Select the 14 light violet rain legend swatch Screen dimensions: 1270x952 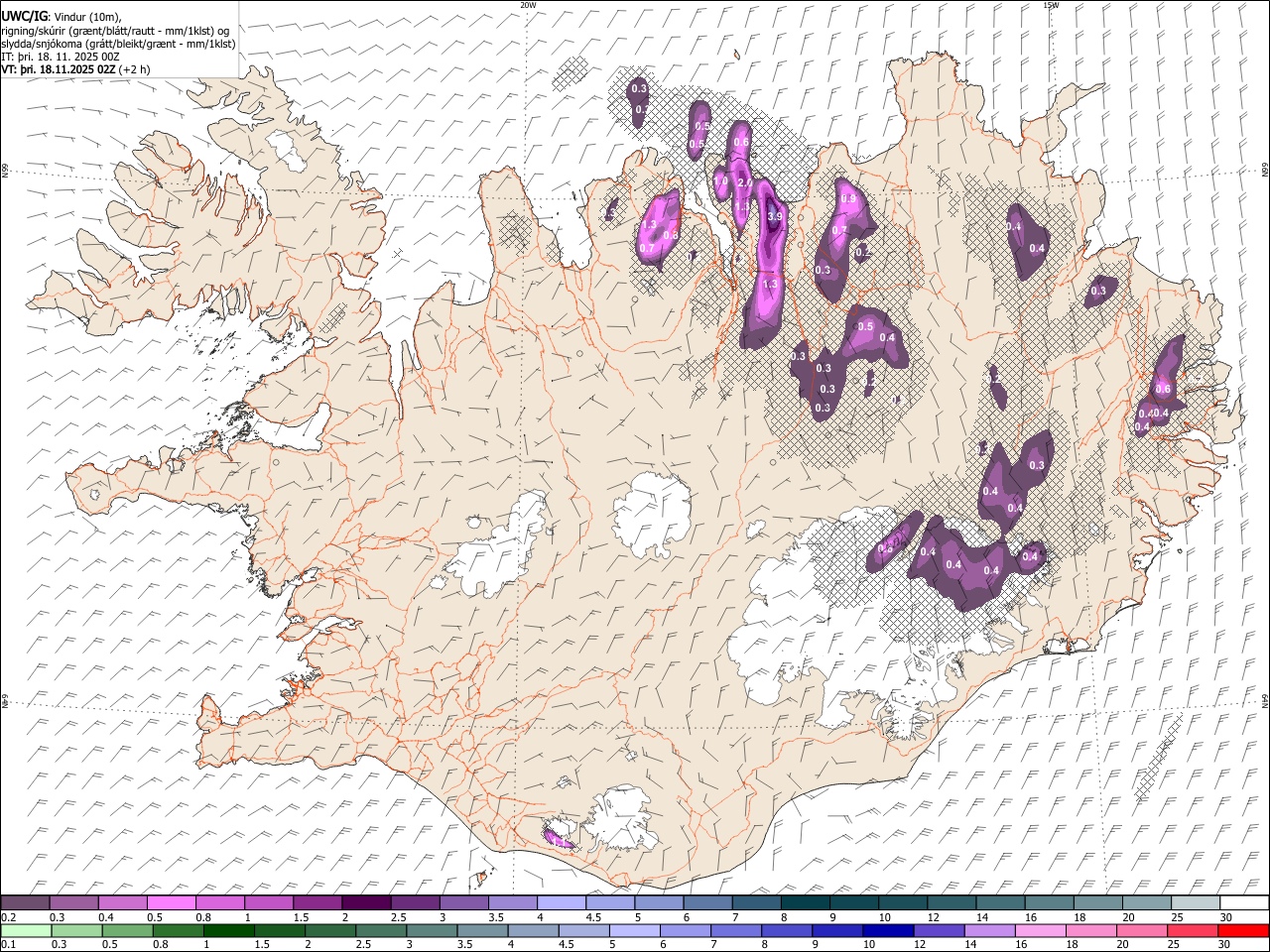click(990, 931)
